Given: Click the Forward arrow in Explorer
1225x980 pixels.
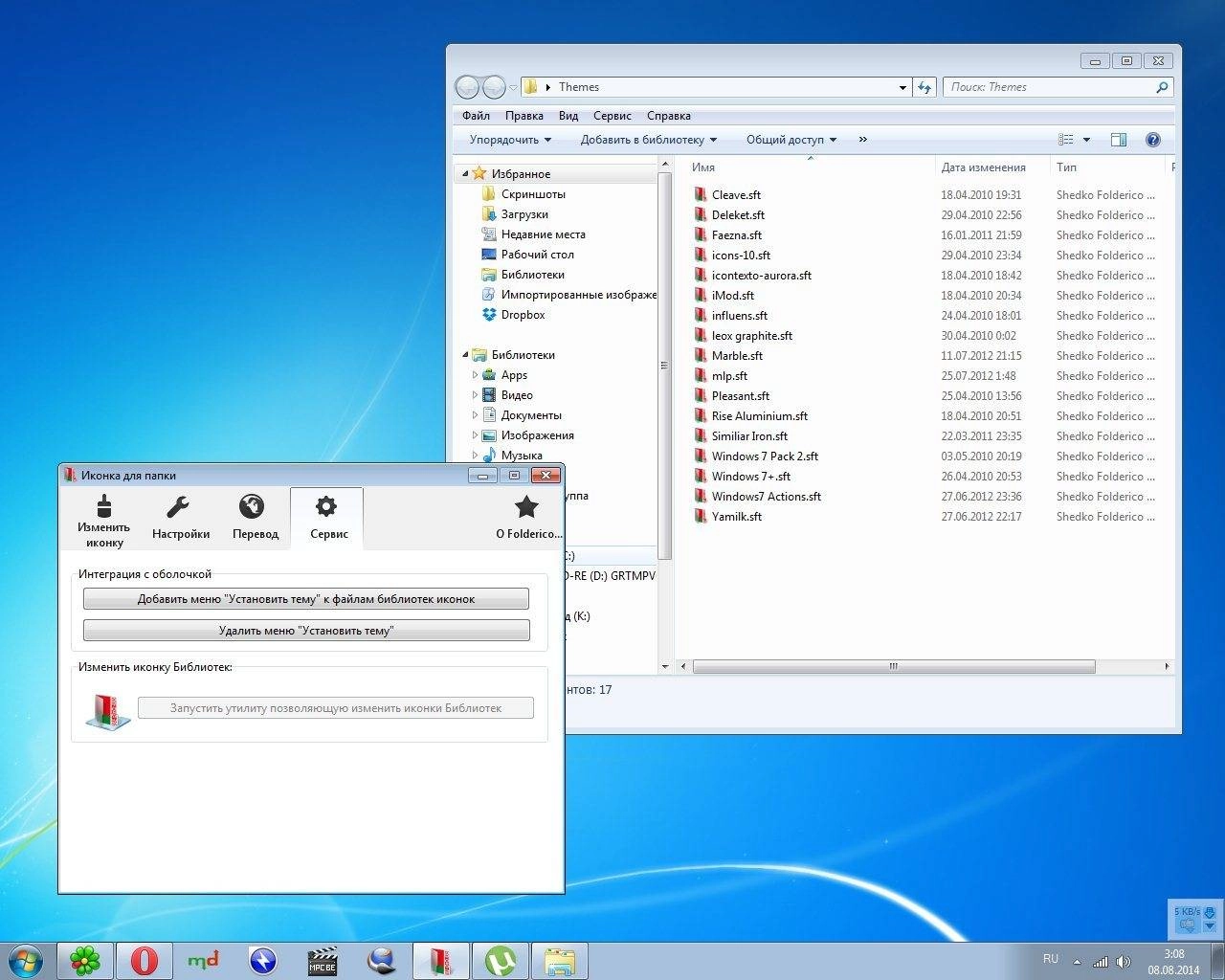Looking at the screenshot, I should tap(494, 87).
